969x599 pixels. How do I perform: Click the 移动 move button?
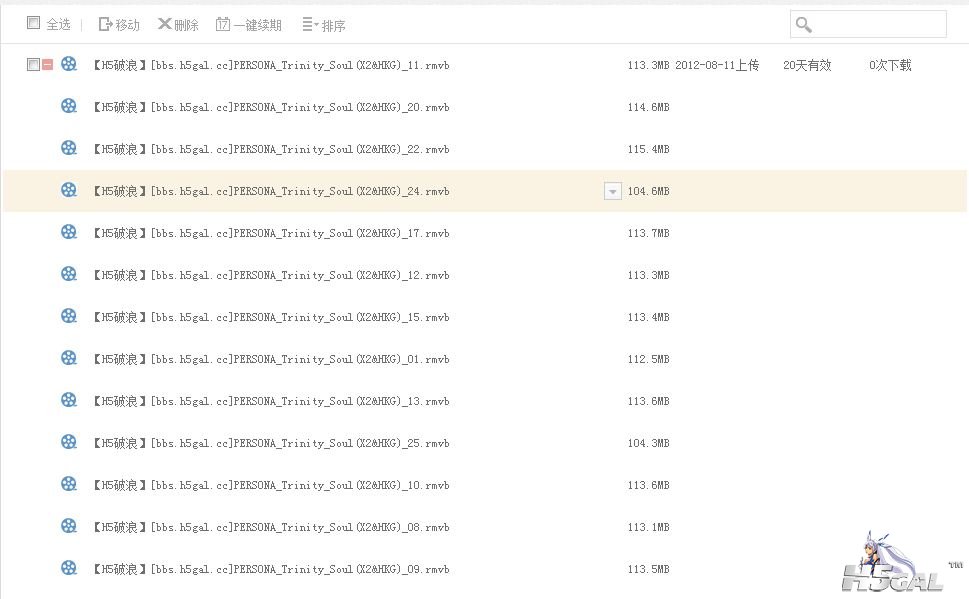[x=119, y=24]
